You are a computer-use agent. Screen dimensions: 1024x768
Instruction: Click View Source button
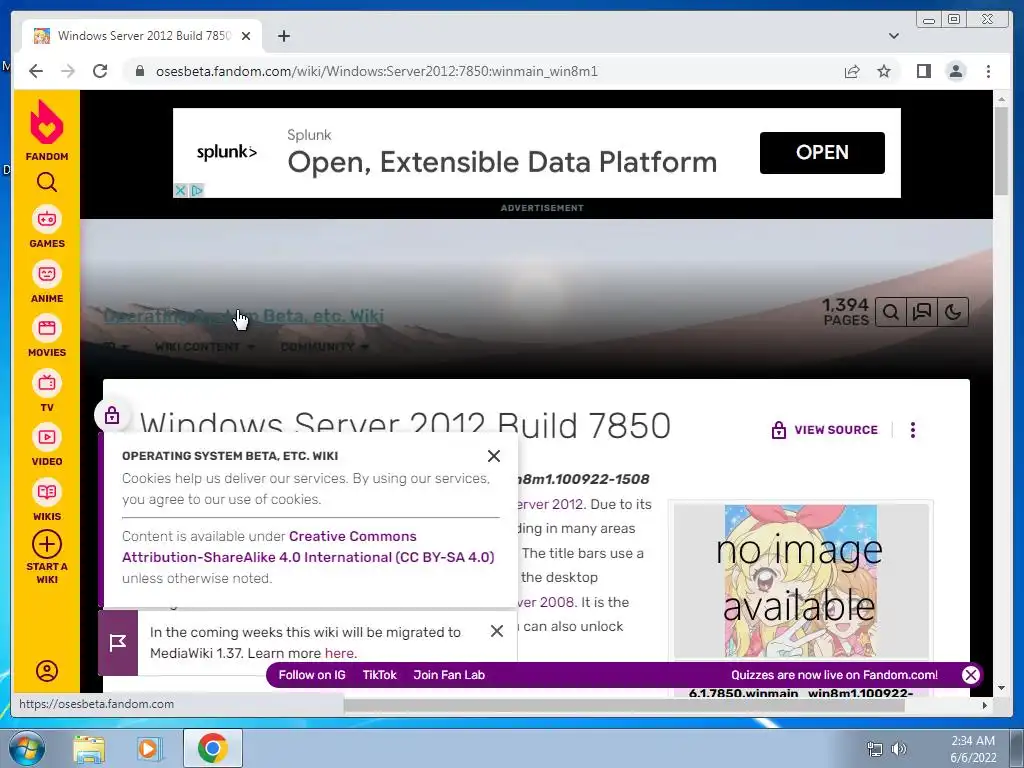[825, 430]
